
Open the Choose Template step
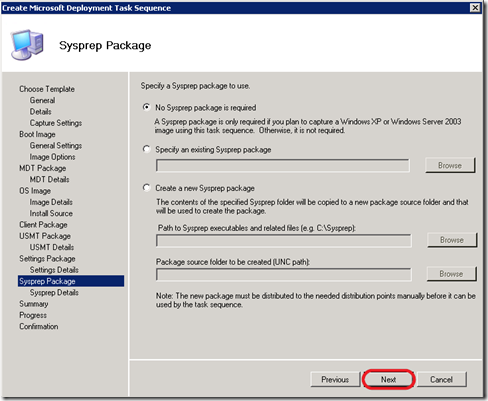point(47,89)
